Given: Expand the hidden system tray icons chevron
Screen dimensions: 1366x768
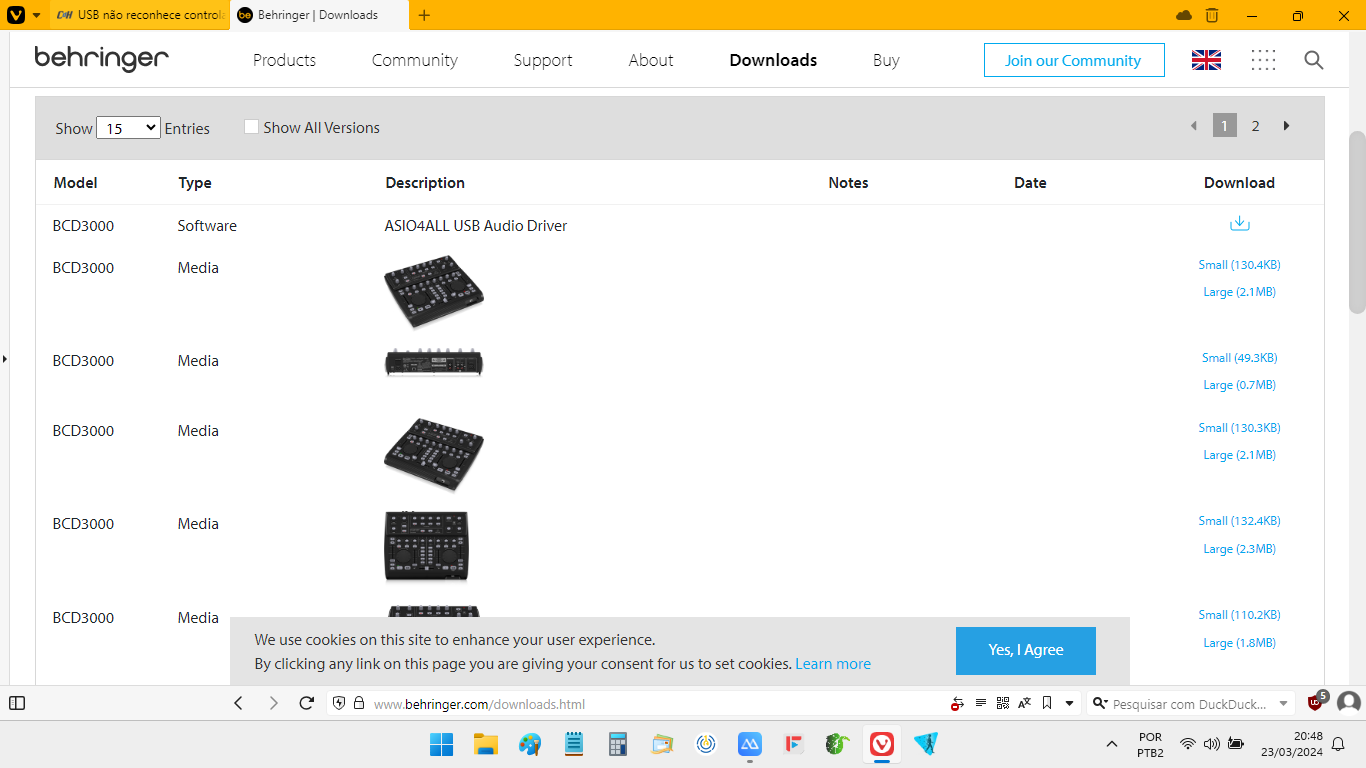Looking at the screenshot, I should tap(1111, 744).
